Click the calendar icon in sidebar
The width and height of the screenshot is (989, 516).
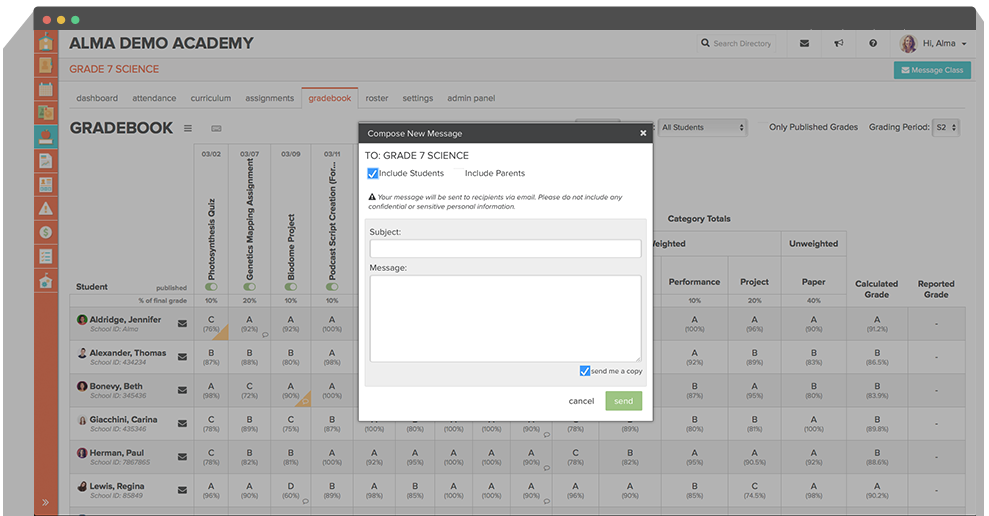46,89
